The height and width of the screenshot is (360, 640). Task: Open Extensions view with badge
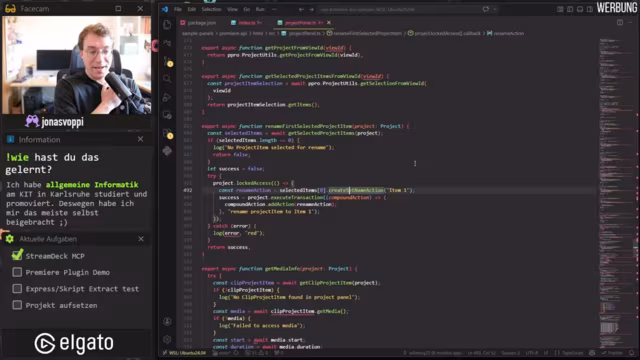168,133
